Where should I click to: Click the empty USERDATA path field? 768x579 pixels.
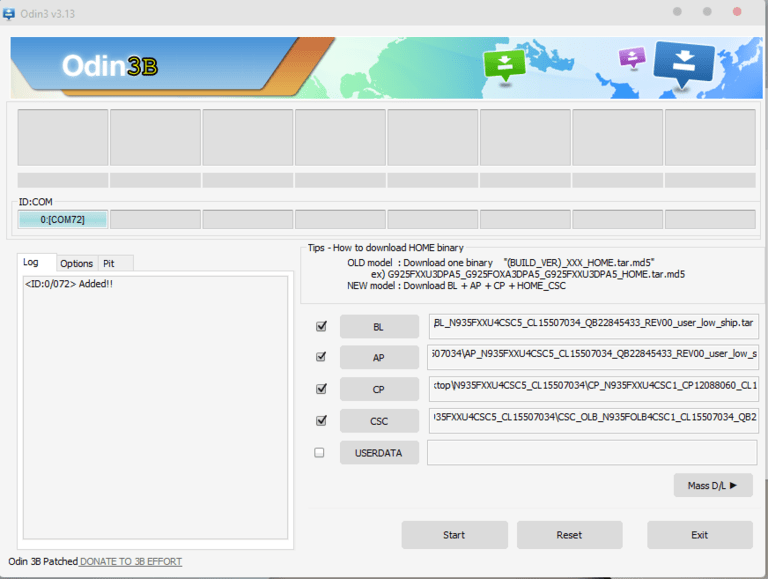point(592,452)
